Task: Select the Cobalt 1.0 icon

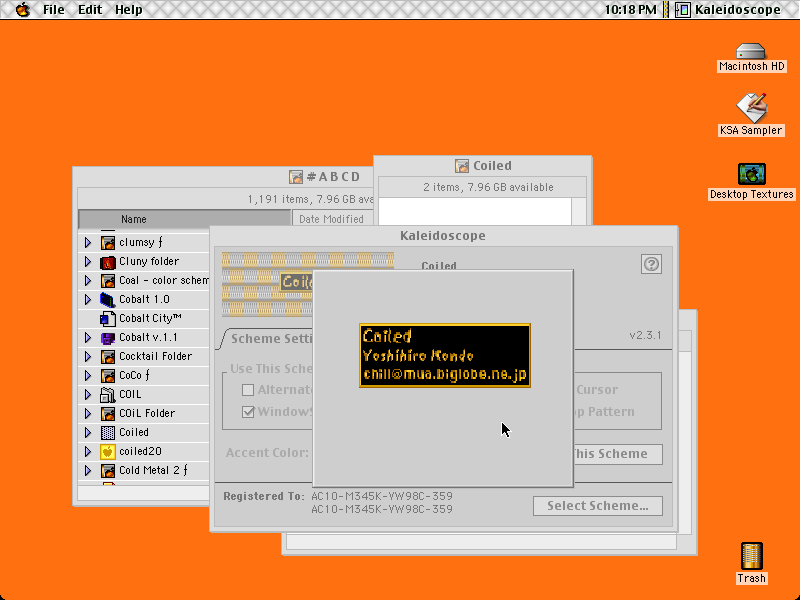Action: (108, 299)
